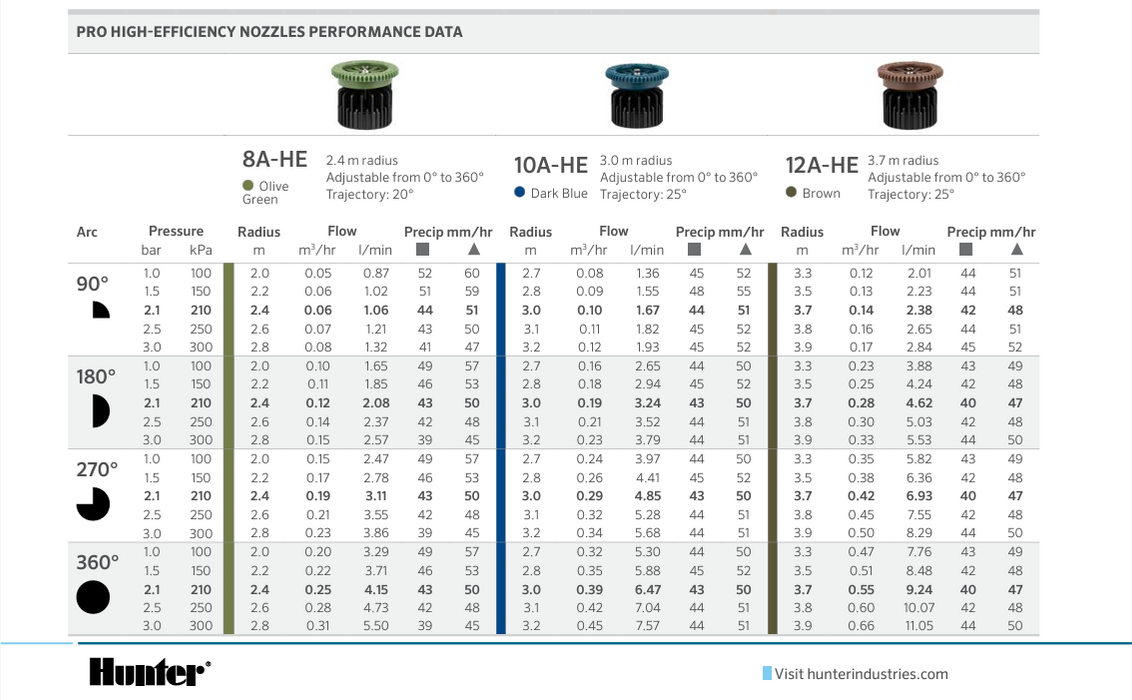
Task: Click the Arc column header
Action: point(87,232)
